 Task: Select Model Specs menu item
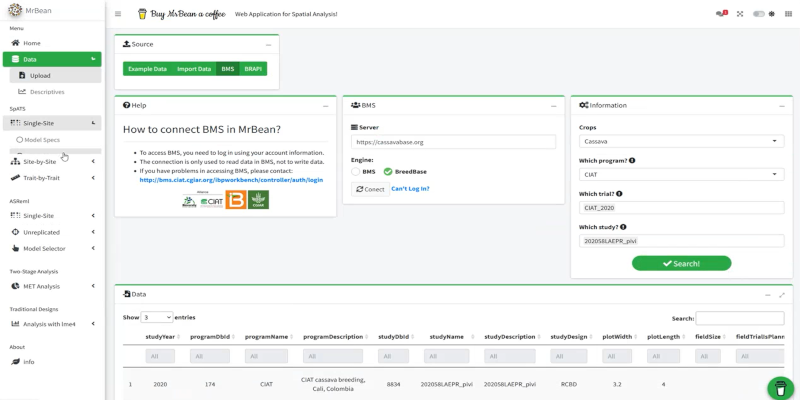(55, 139)
